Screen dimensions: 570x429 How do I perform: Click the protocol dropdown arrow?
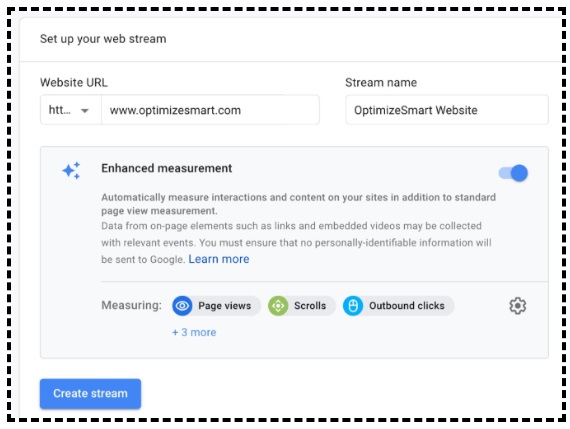[85, 111]
